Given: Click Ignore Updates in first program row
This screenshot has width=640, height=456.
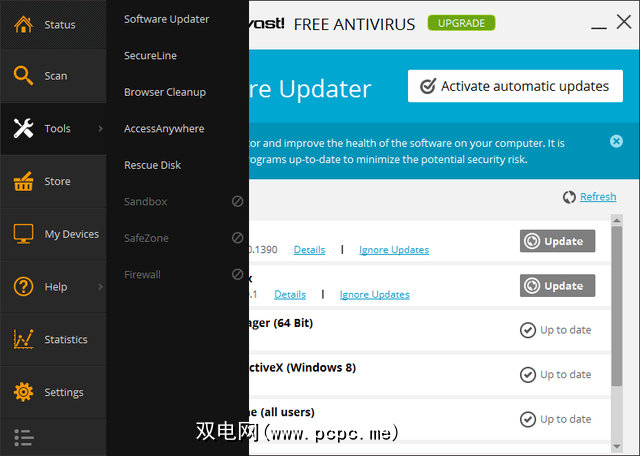Looking at the screenshot, I should point(394,249).
